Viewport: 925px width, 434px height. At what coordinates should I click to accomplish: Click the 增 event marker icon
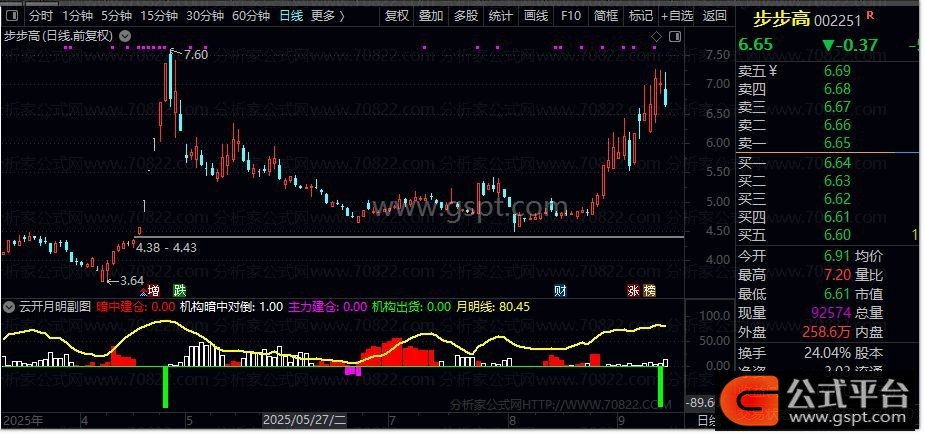tap(152, 290)
